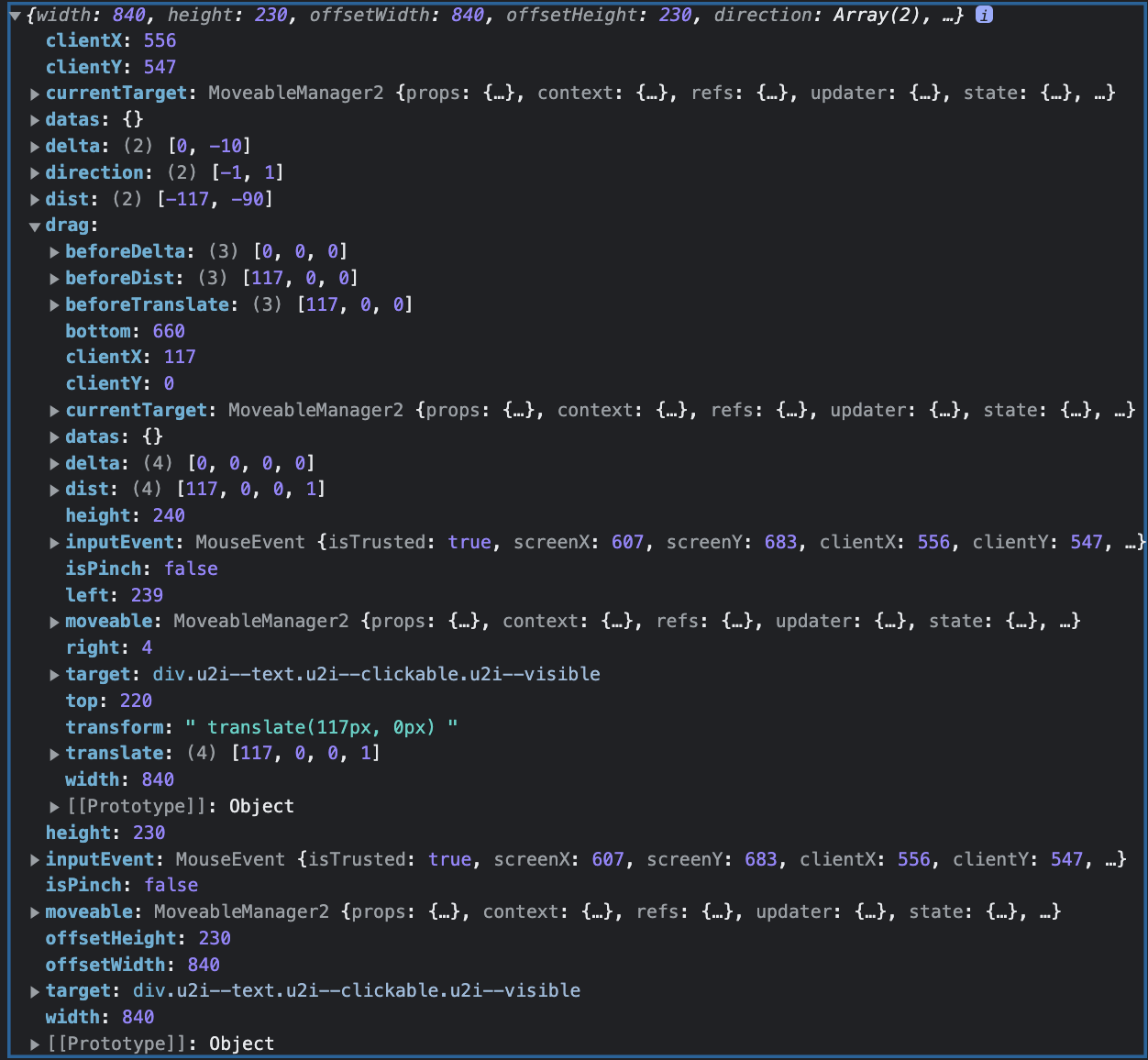Expand the delta array showing [0, -10]
The height and width of the screenshot is (1060, 1148).
coord(34,146)
